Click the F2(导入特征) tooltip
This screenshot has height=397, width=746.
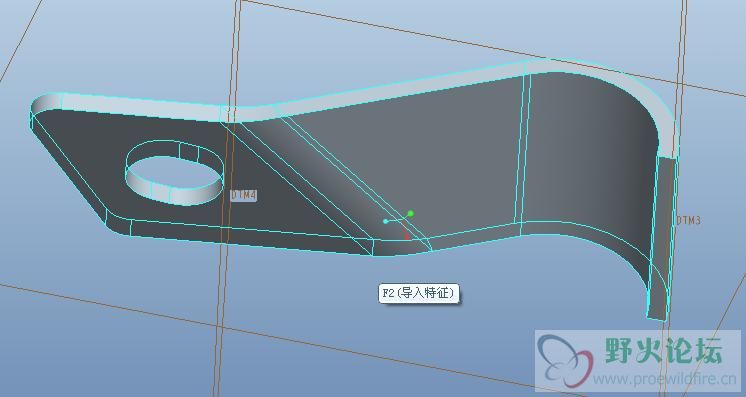point(420,293)
